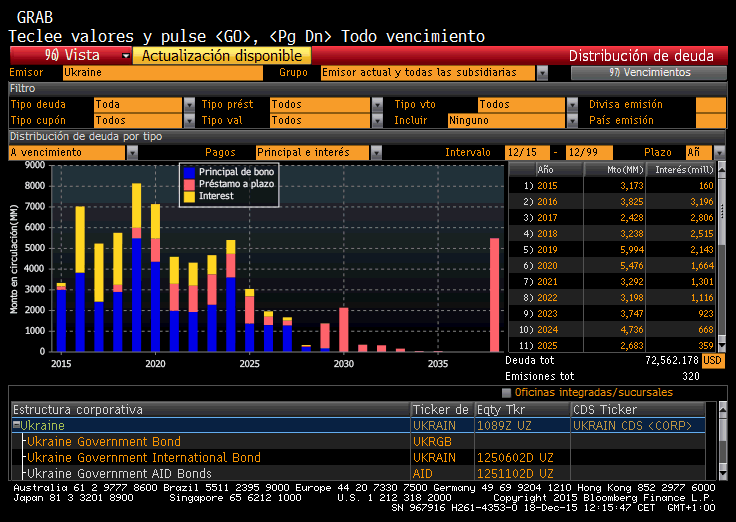This screenshot has height=522, width=736.
Task: Select the 2) 2016 row in the table
Action: 612,202
